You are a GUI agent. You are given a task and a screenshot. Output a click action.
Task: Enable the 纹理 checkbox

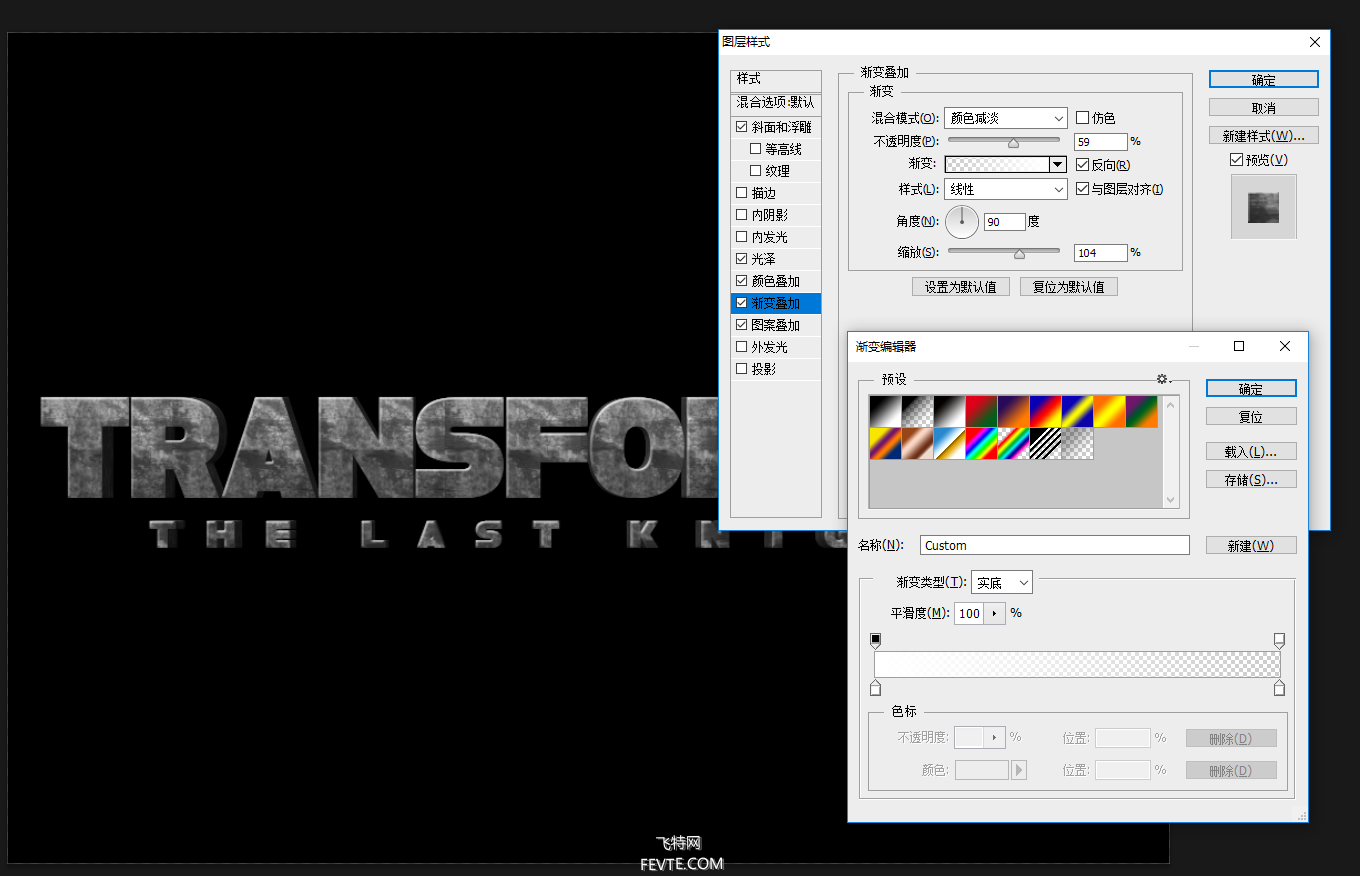[755, 171]
